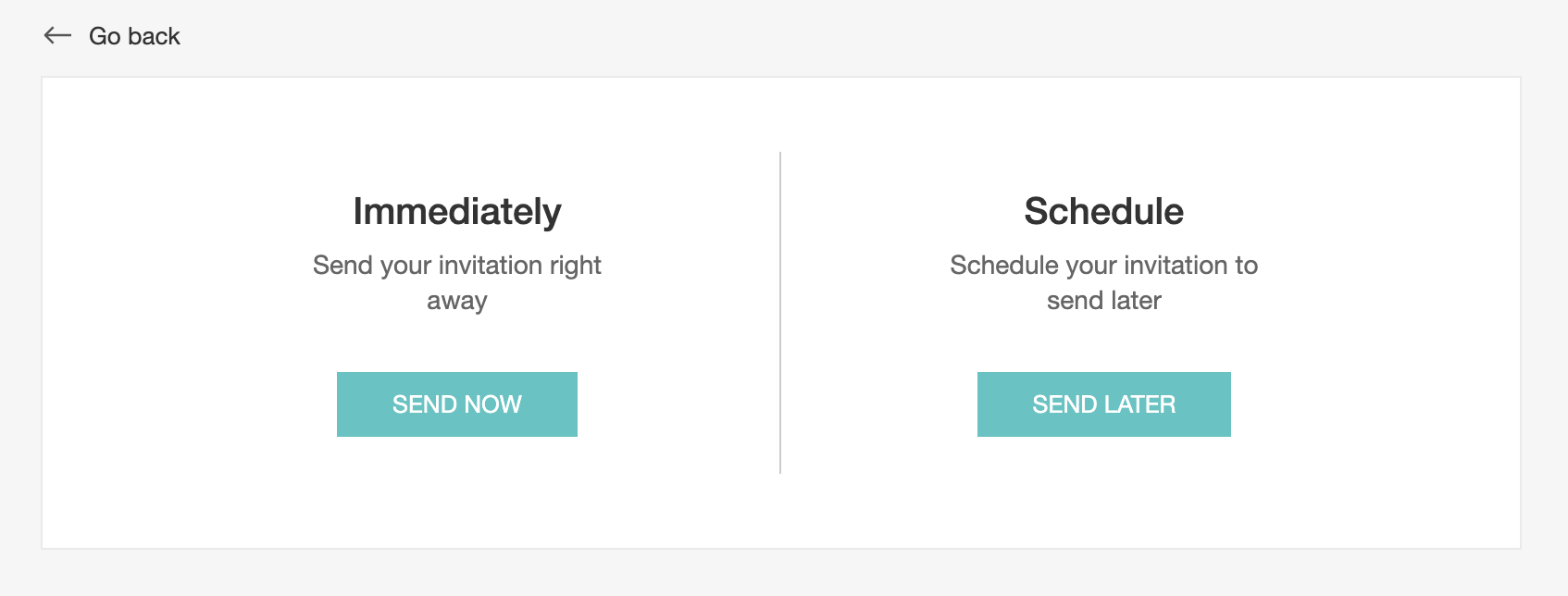Select the Immediately heading
The image size is (1568, 596).
pyautogui.click(x=457, y=212)
